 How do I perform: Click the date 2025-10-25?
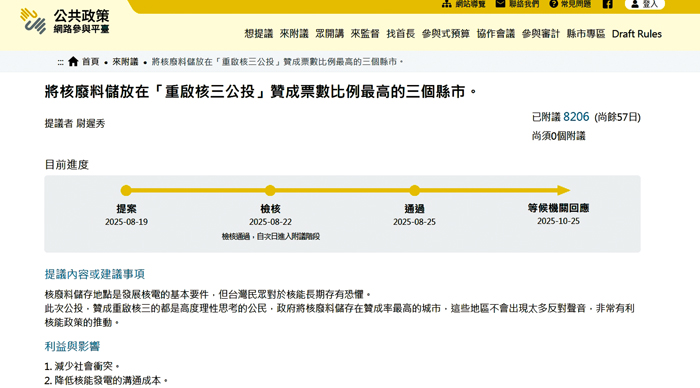[x=558, y=221]
